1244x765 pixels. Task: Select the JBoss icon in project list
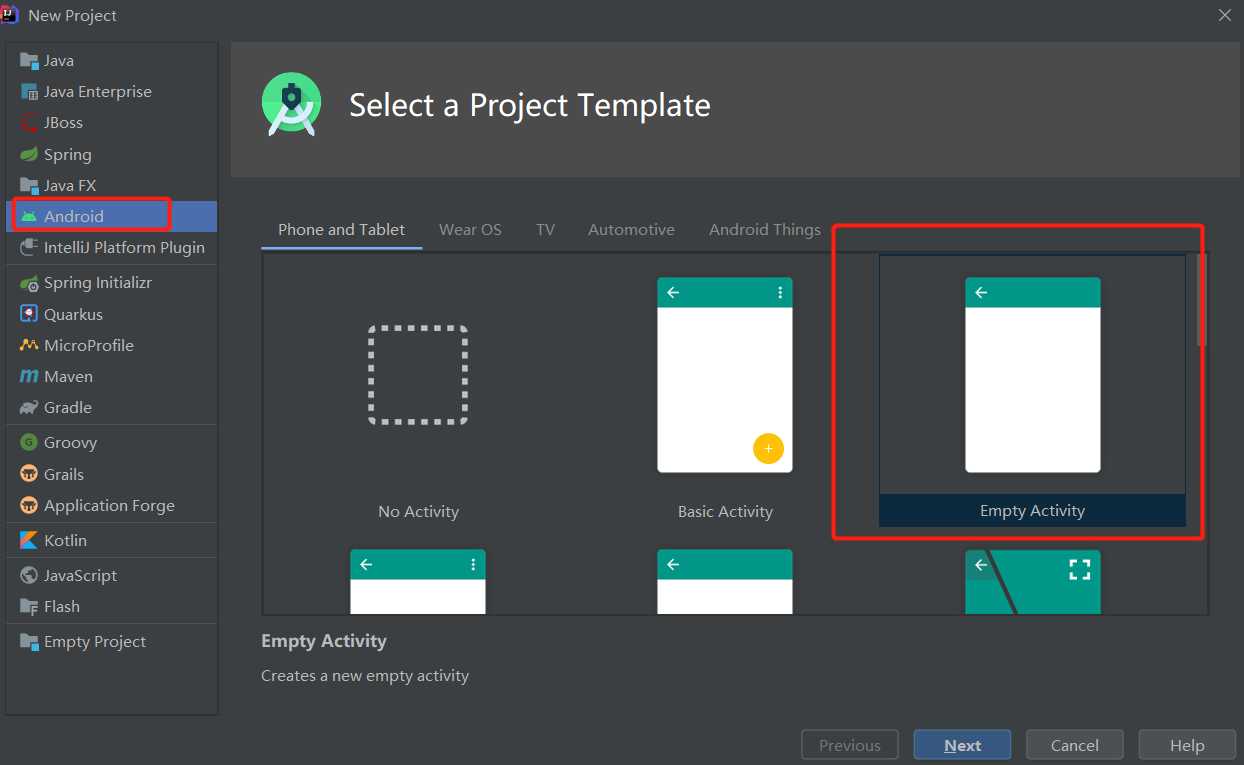pos(28,123)
